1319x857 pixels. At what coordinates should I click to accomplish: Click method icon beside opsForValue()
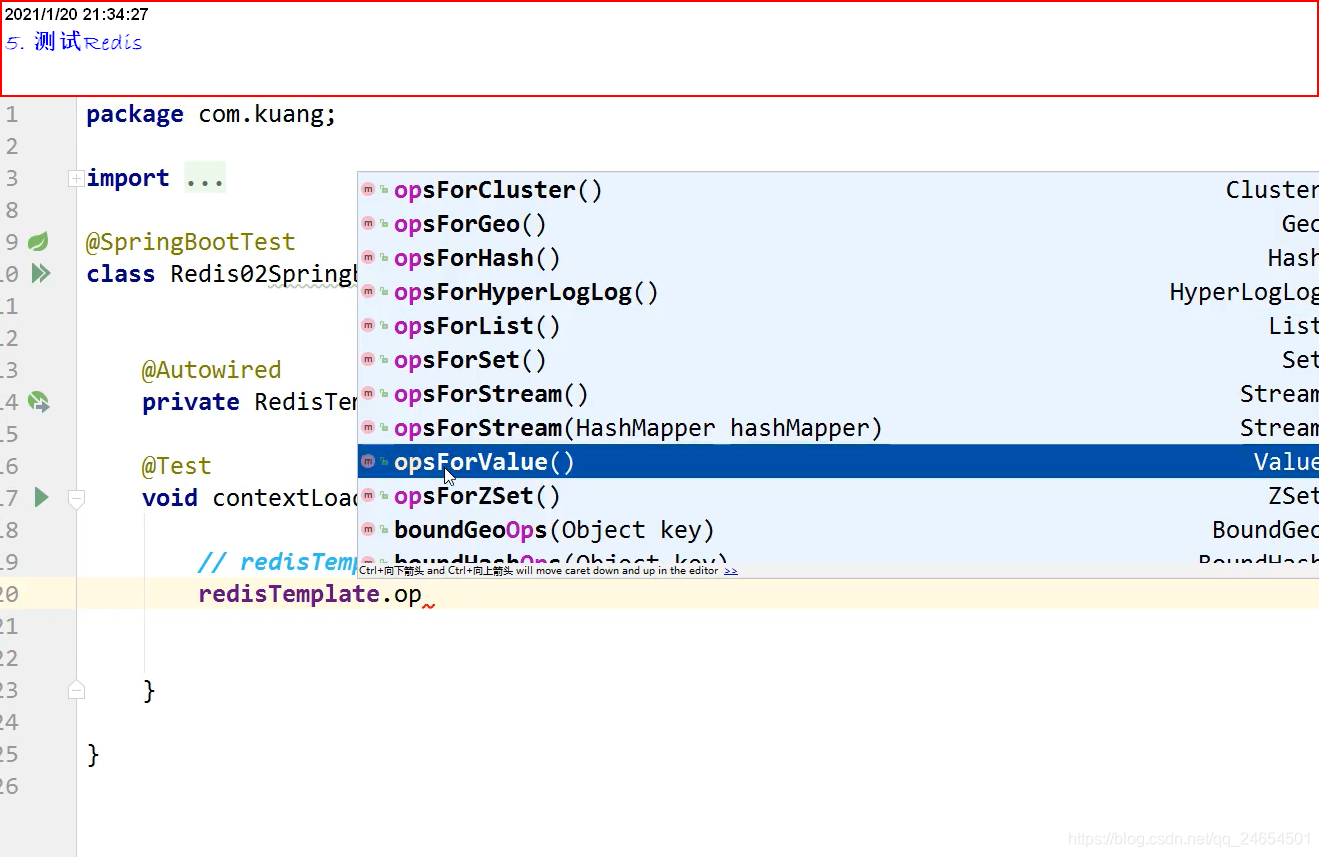[x=368, y=462]
